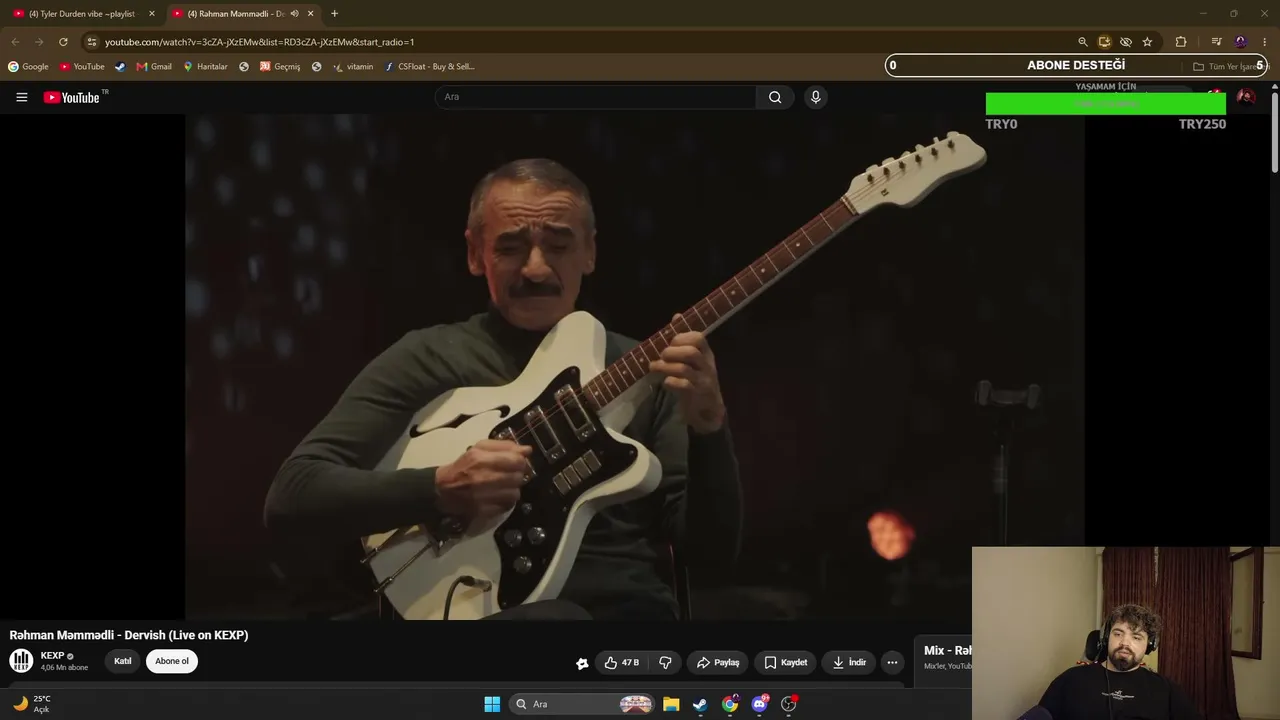
Task: Open Chrome three-dot menu
Action: (x=1265, y=42)
